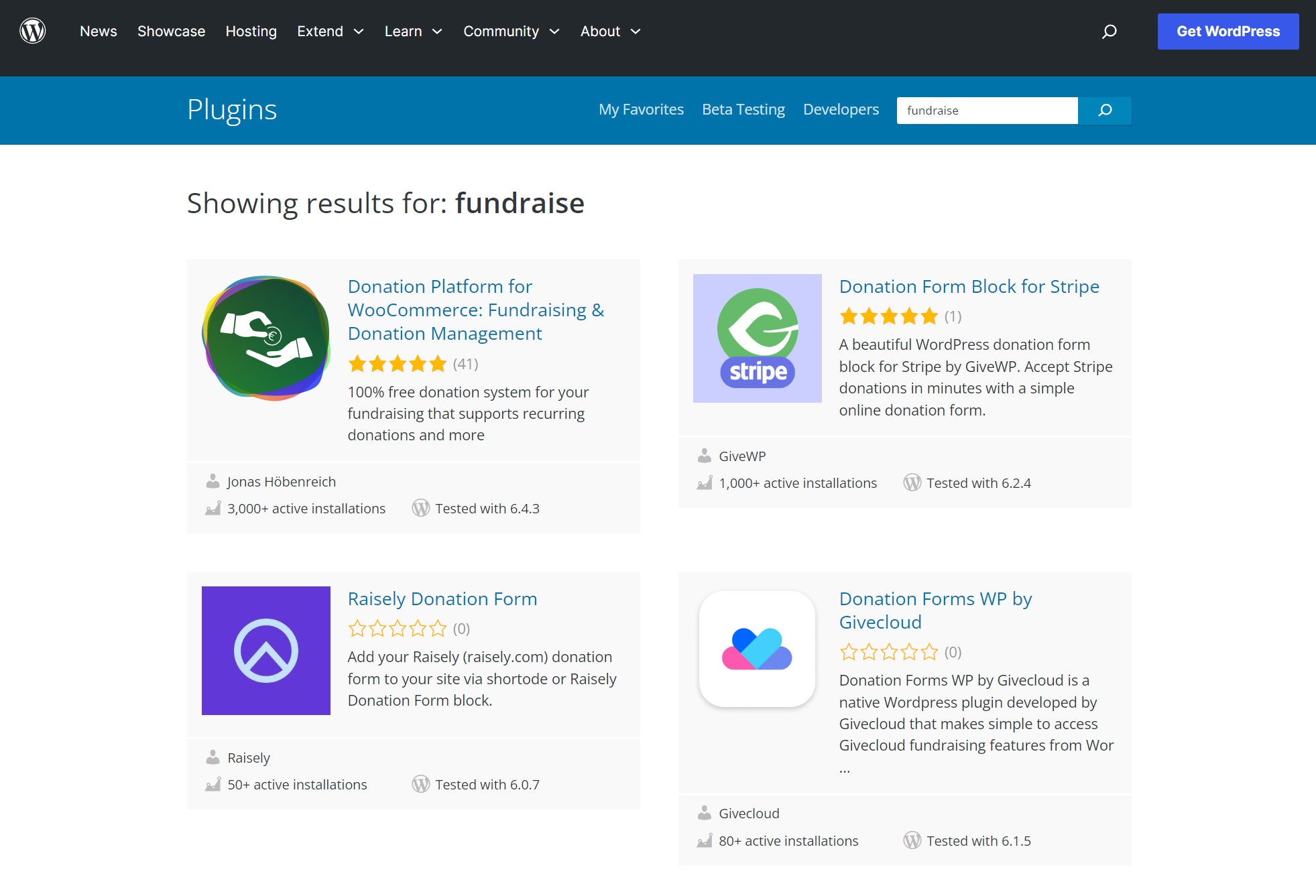Open the Donation Platform for WooCommerce plugin icon
Screen dimensions: 1316x896
[266, 338]
